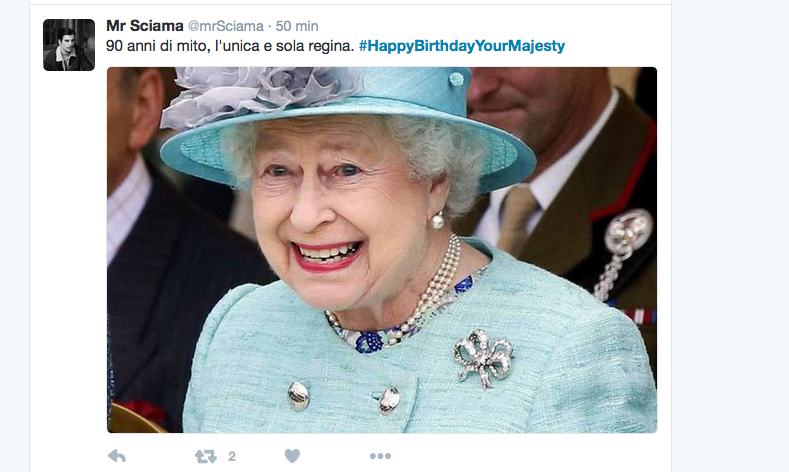Click the pearl earring in the photo
Viewport: 789px width, 472px height.
tap(437, 219)
